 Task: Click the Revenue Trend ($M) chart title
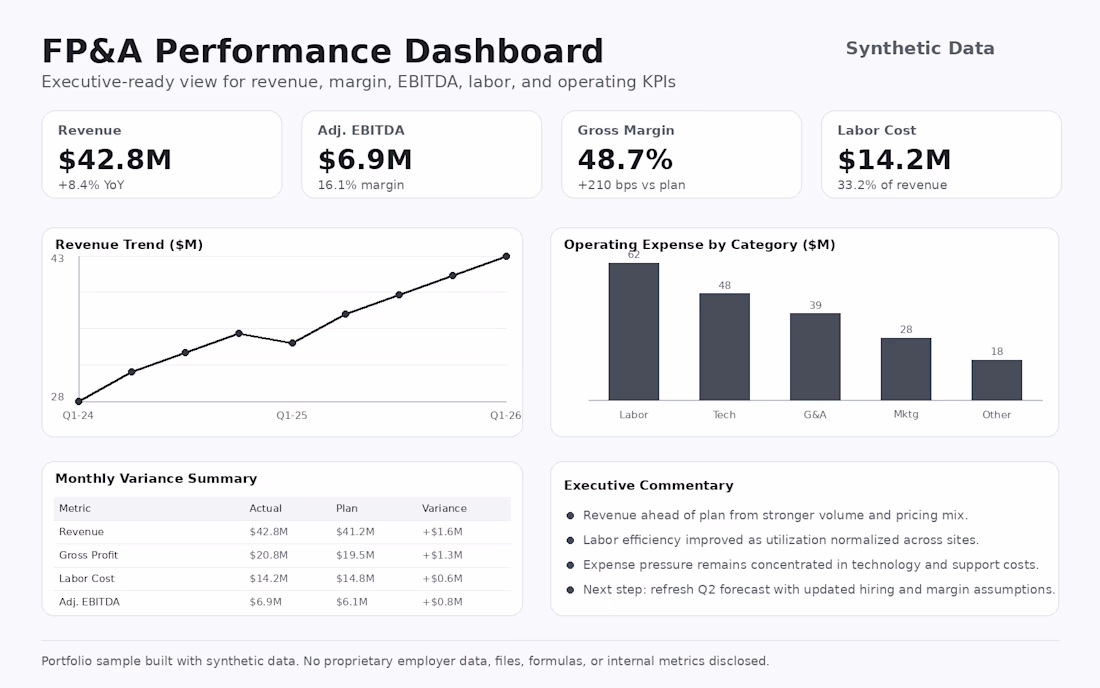pyautogui.click(x=129, y=245)
